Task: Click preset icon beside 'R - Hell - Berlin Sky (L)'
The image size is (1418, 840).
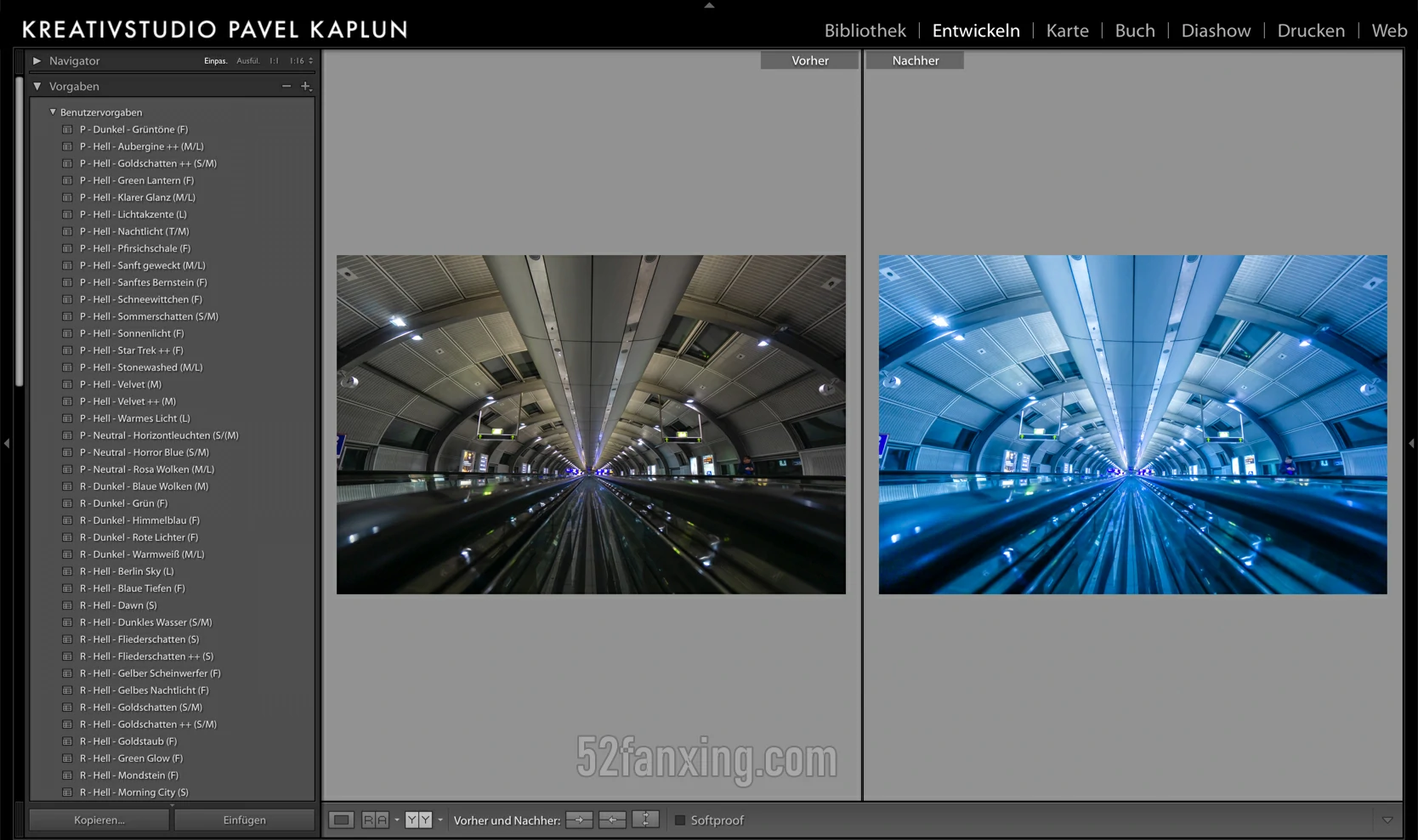Action: tap(67, 571)
